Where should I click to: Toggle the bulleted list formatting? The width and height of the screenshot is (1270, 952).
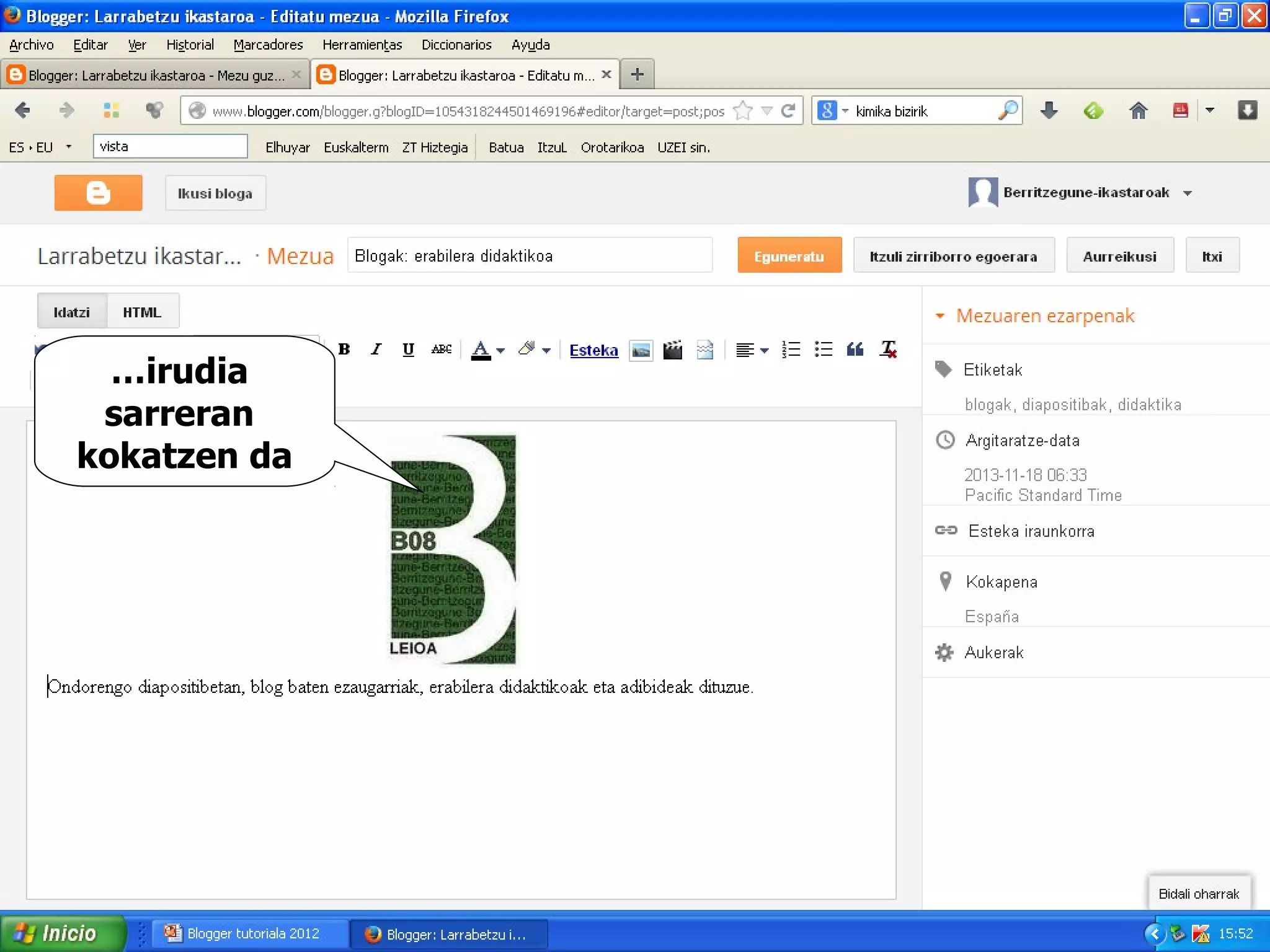(x=823, y=350)
